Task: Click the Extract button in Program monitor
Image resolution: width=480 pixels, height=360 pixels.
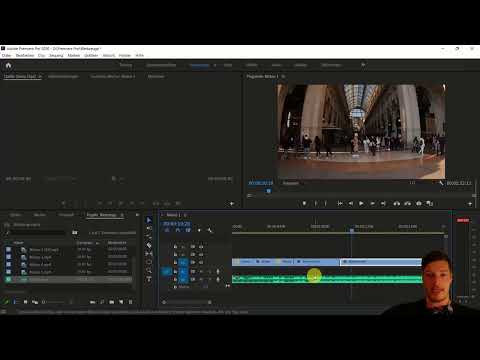Action: pyautogui.click(x=408, y=203)
